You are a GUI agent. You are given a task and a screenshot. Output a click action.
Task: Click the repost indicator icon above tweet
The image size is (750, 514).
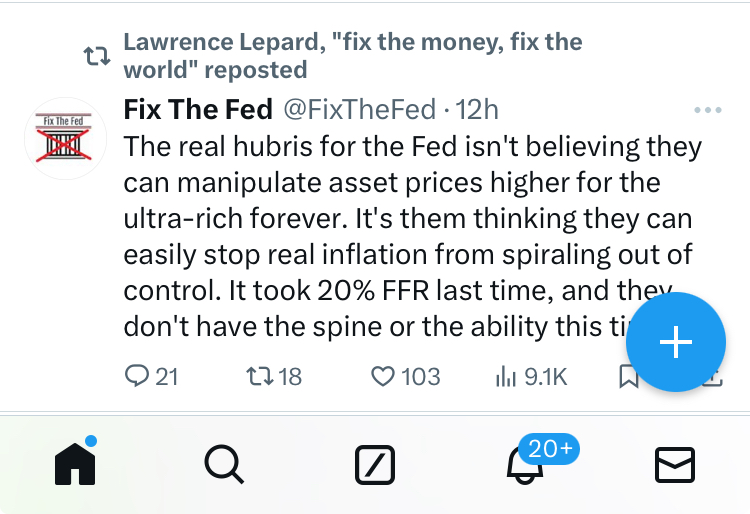(x=97, y=57)
